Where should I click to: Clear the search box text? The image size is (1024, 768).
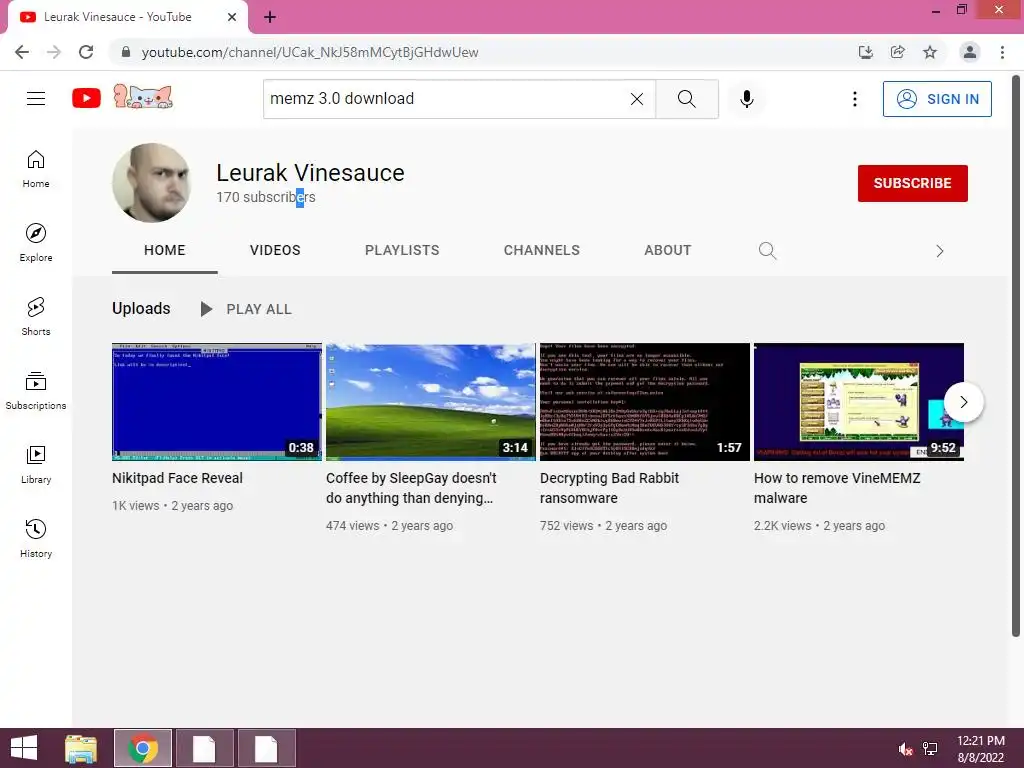pyautogui.click(x=637, y=99)
